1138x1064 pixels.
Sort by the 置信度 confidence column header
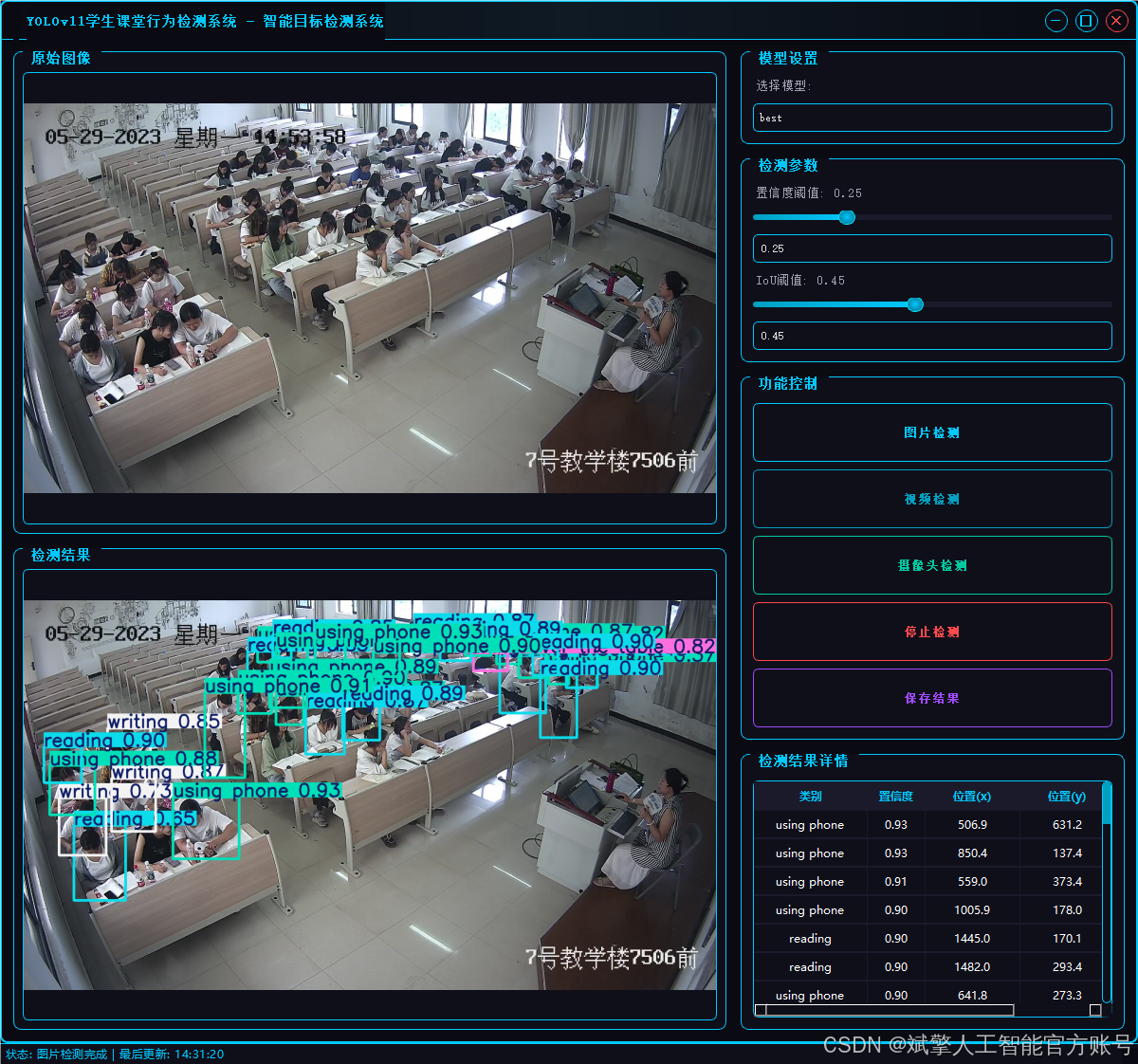(895, 796)
